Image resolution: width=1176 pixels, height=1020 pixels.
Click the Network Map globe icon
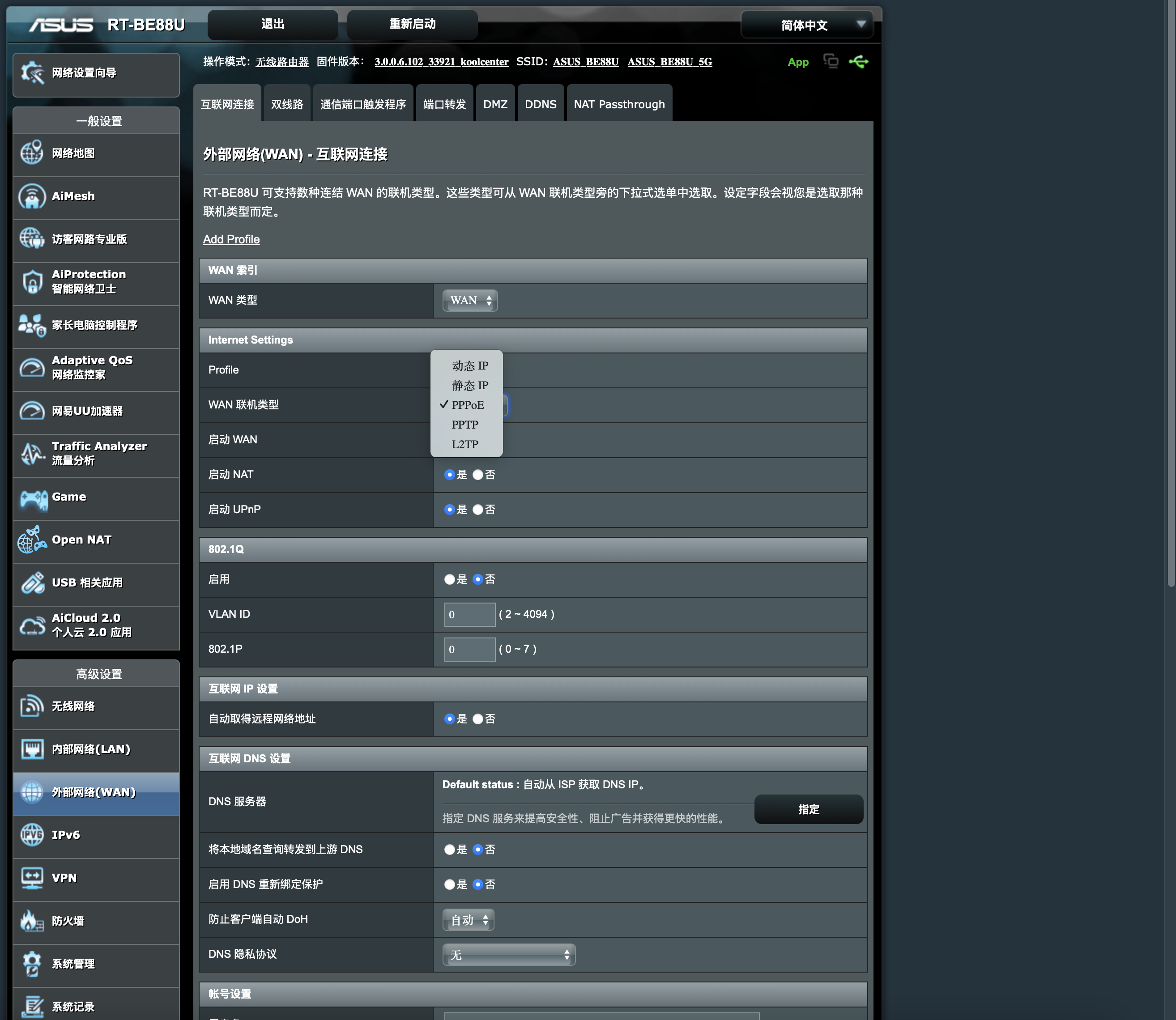coord(32,153)
